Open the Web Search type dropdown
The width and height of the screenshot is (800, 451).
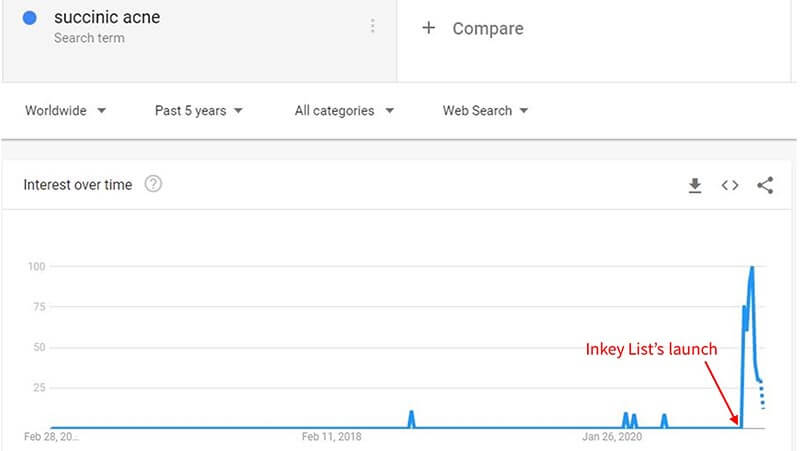coord(485,111)
